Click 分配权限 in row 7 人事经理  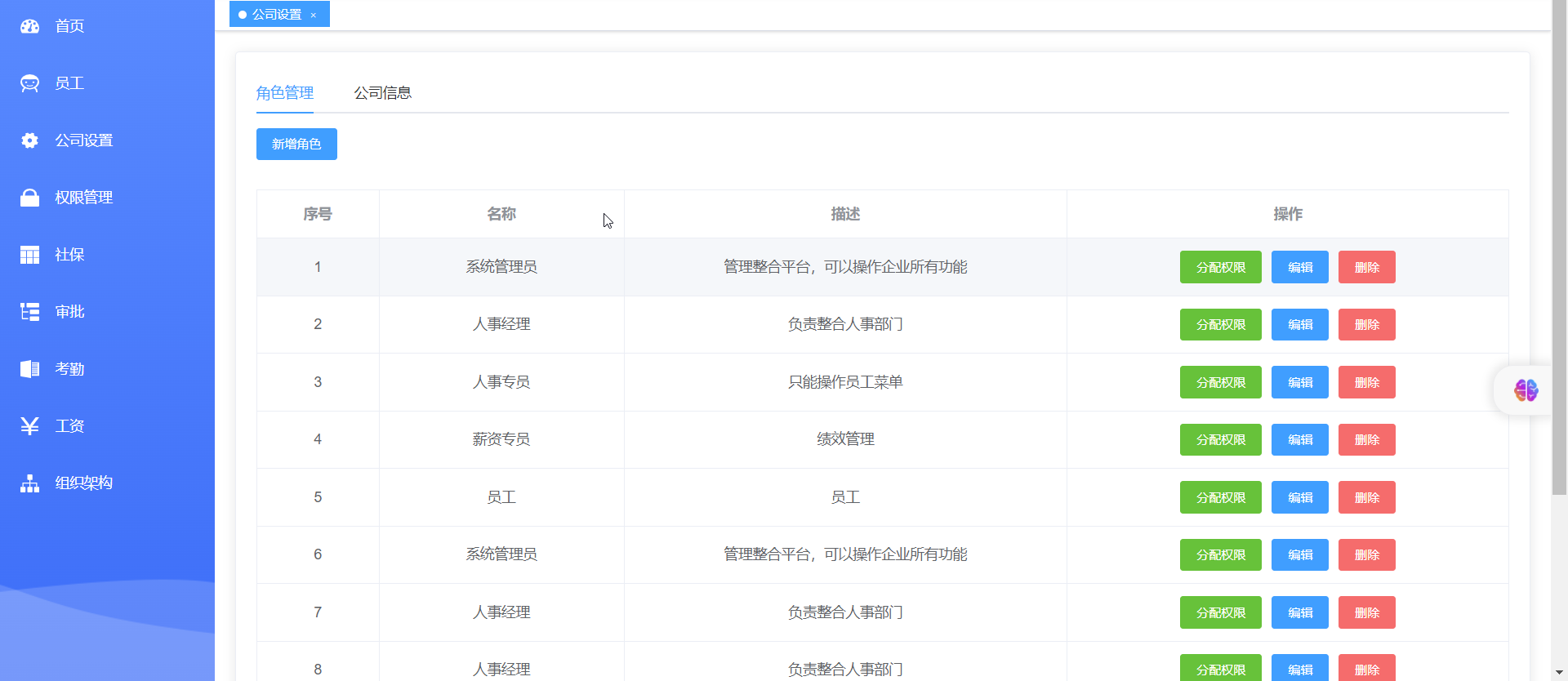tap(1221, 612)
